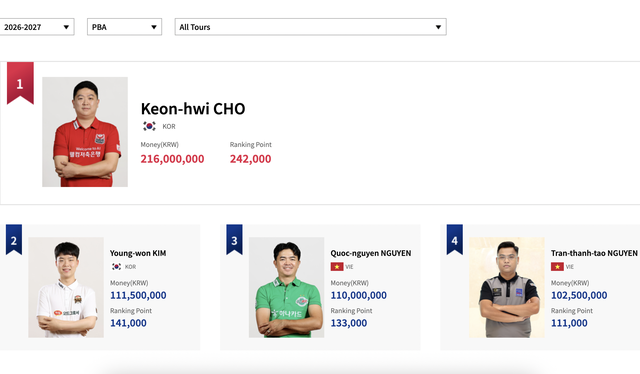This screenshot has width=640, height=374.
Task: Click the rank 1 red ribbon badge
Action: [x=20, y=83]
